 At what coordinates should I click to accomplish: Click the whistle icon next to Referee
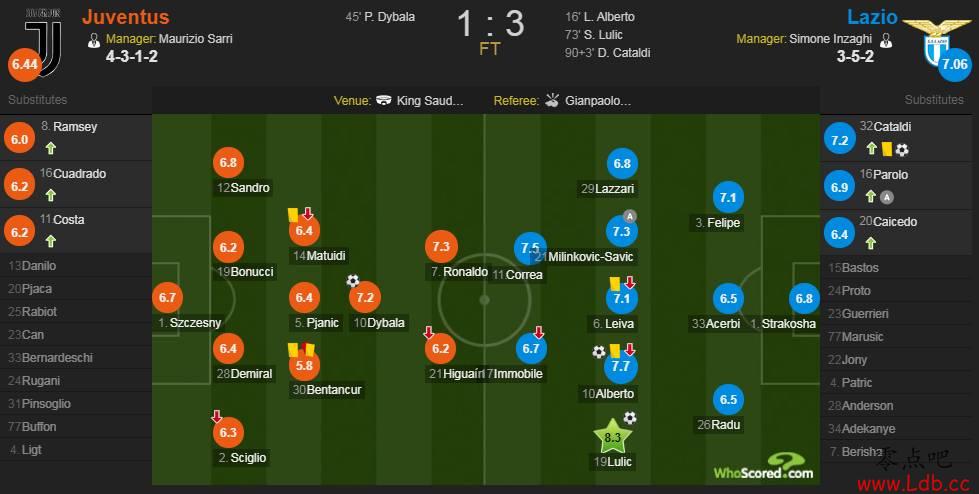552,100
